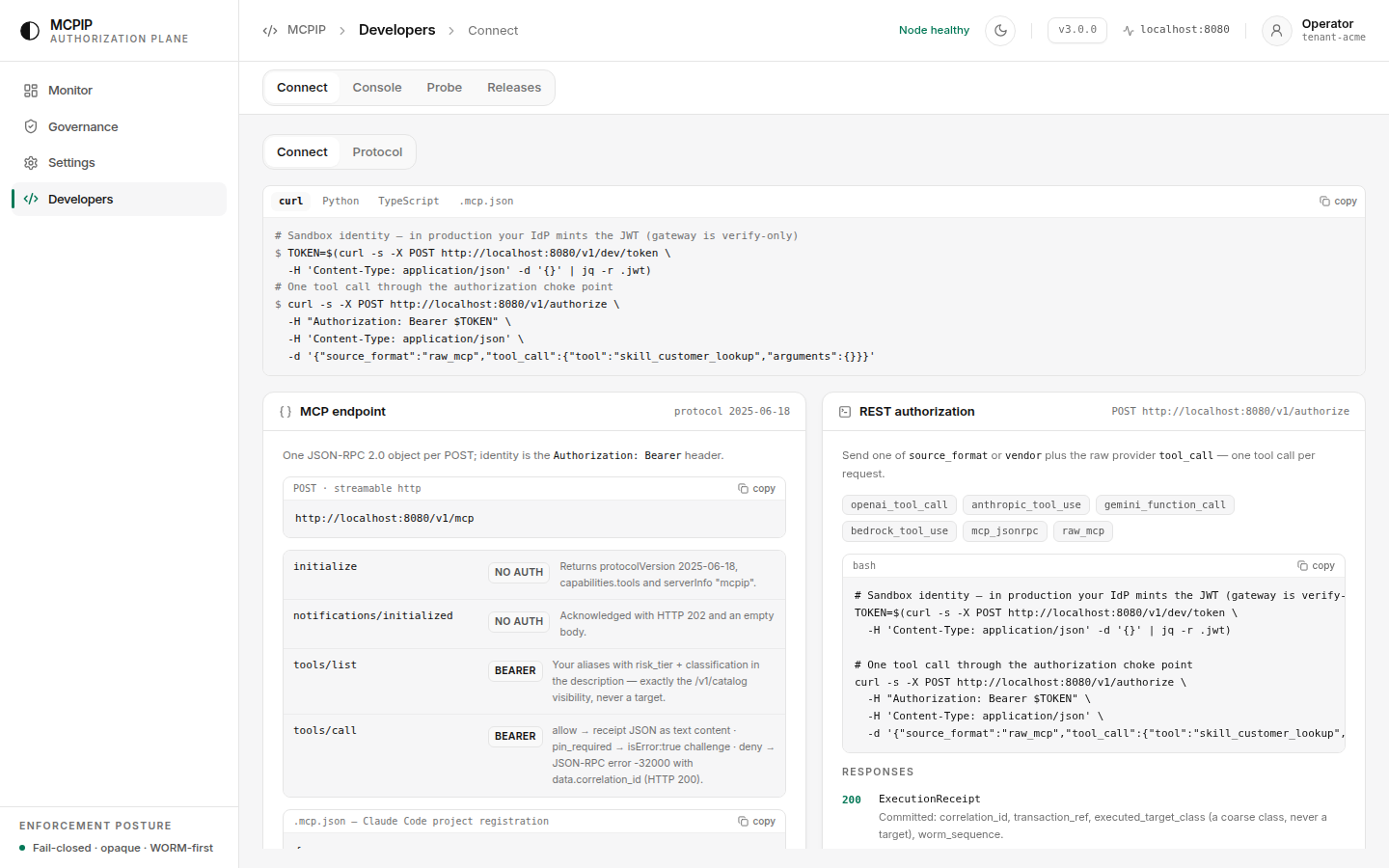This screenshot has width=1389, height=868.
Task: Open Settings in the sidebar
Action: pos(119,163)
